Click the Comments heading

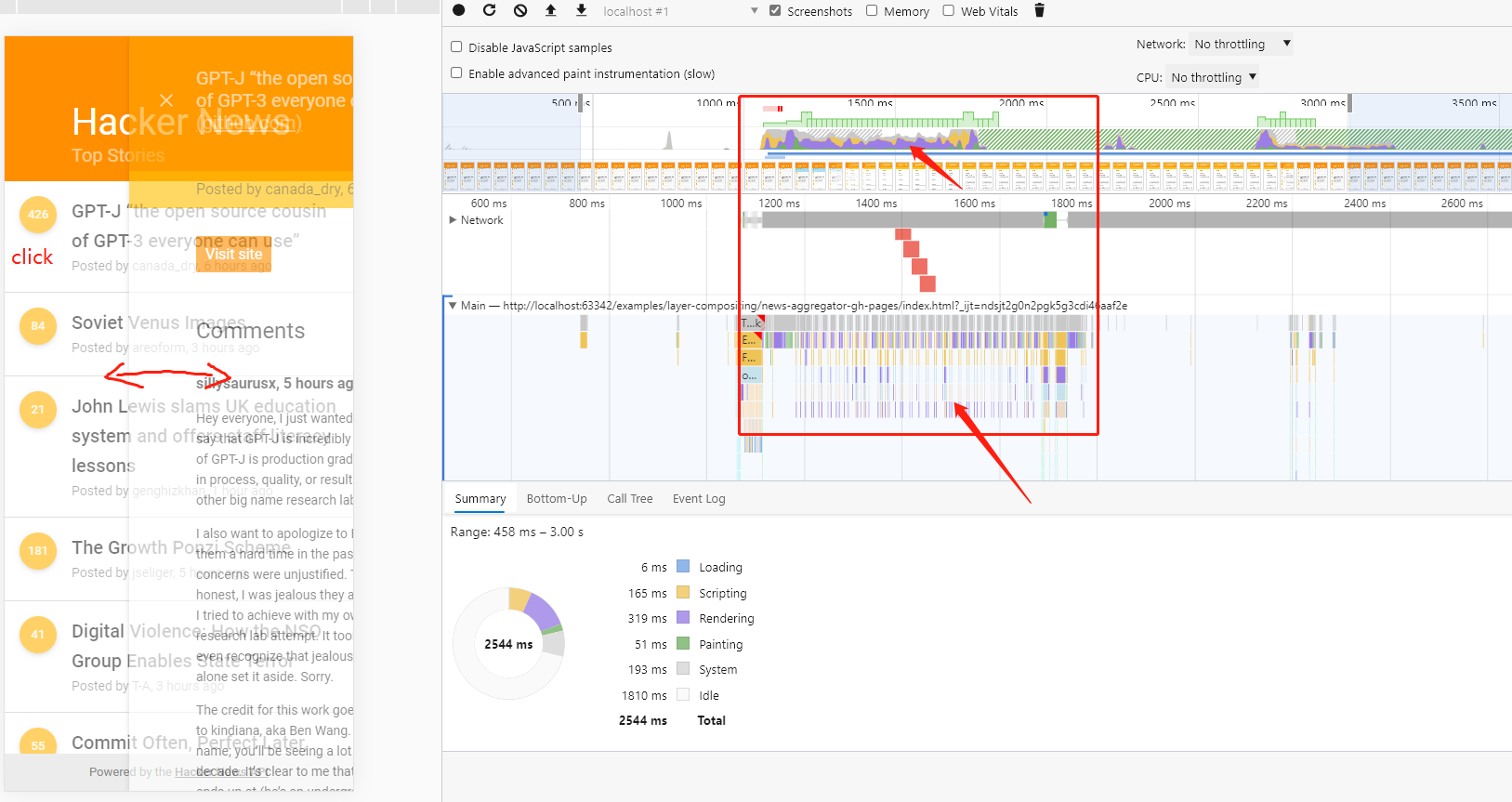pyautogui.click(x=250, y=331)
